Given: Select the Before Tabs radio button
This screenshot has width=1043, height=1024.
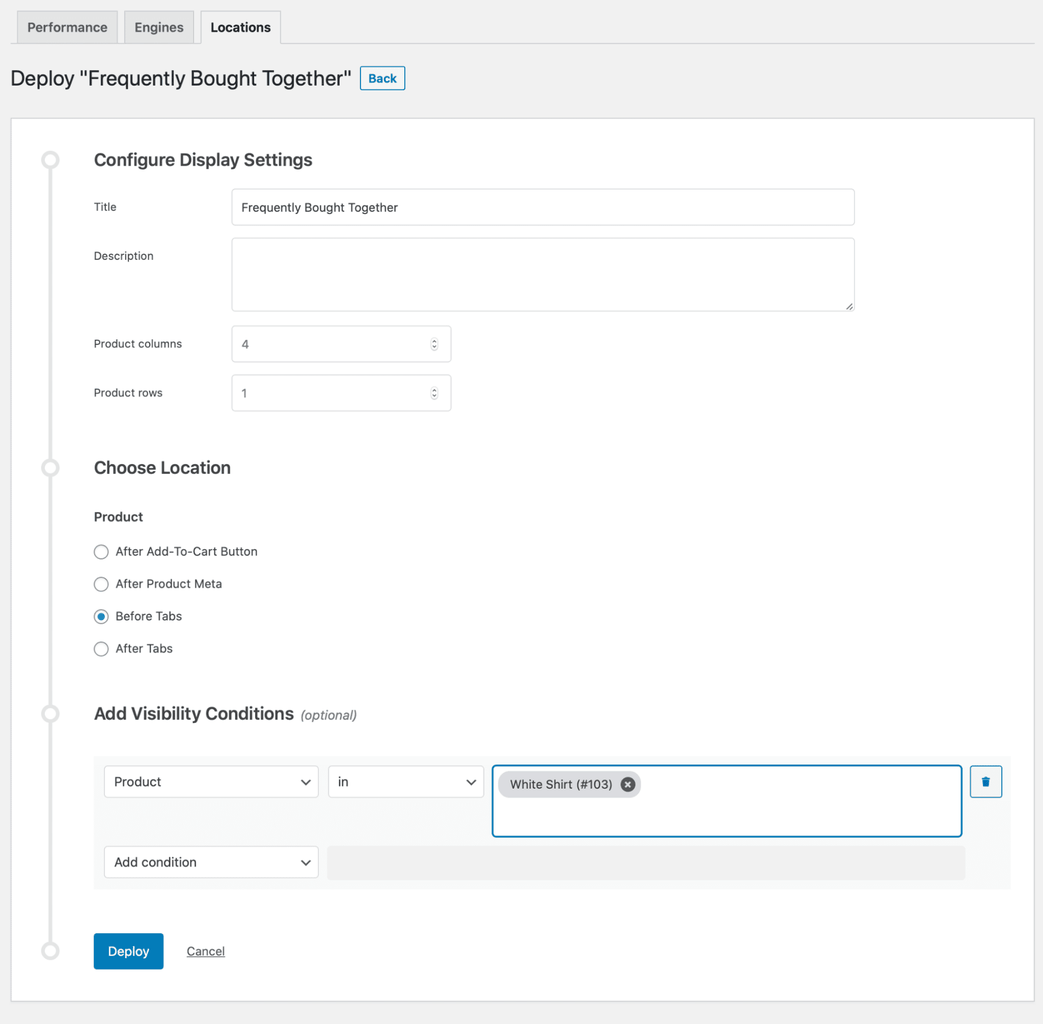Looking at the screenshot, I should pos(101,617).
